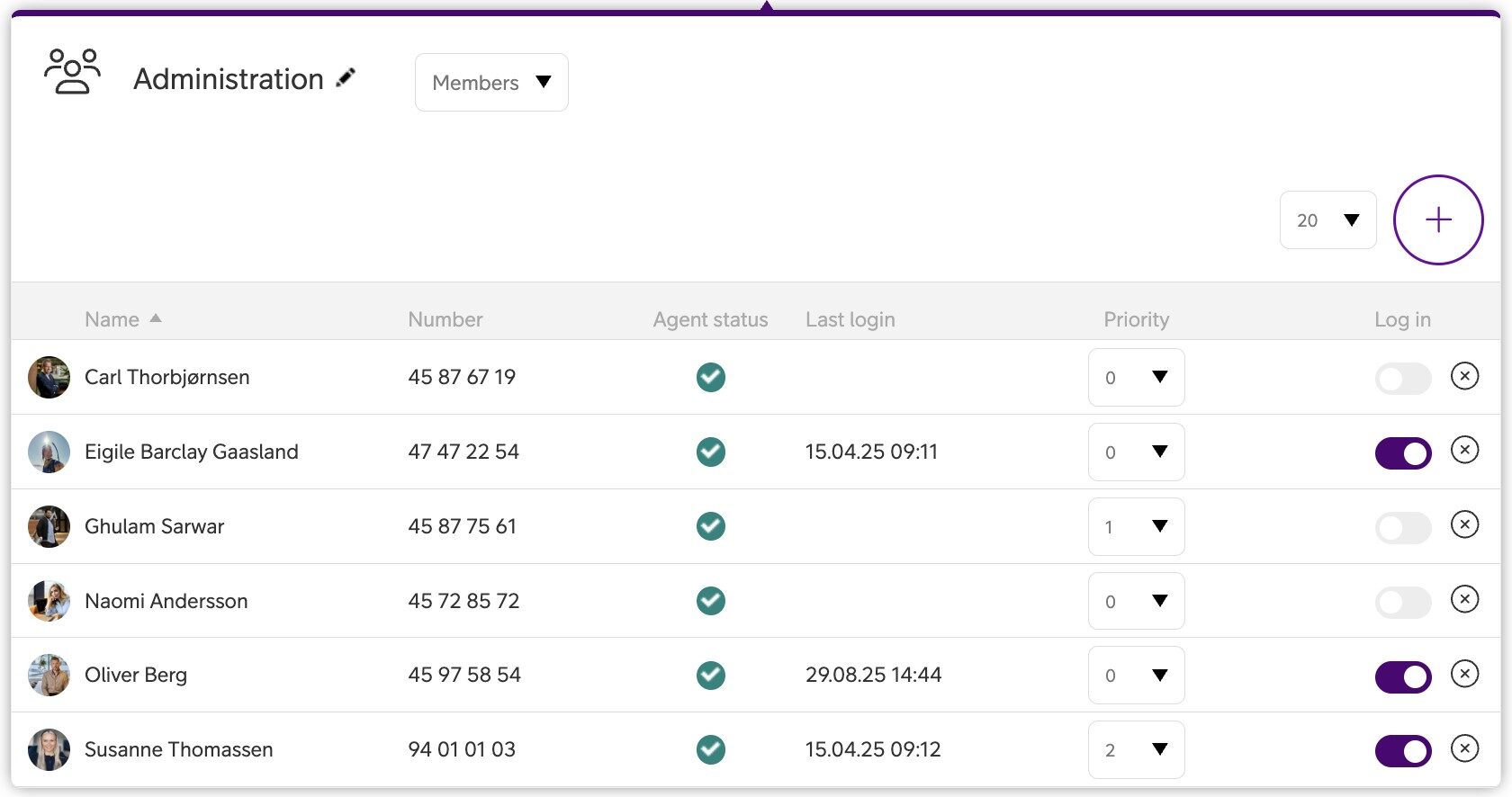Viewport: 1512px width, 797px height.
Task: Remove Ghulam Sarwar using the X icon
Action: 1464,525
